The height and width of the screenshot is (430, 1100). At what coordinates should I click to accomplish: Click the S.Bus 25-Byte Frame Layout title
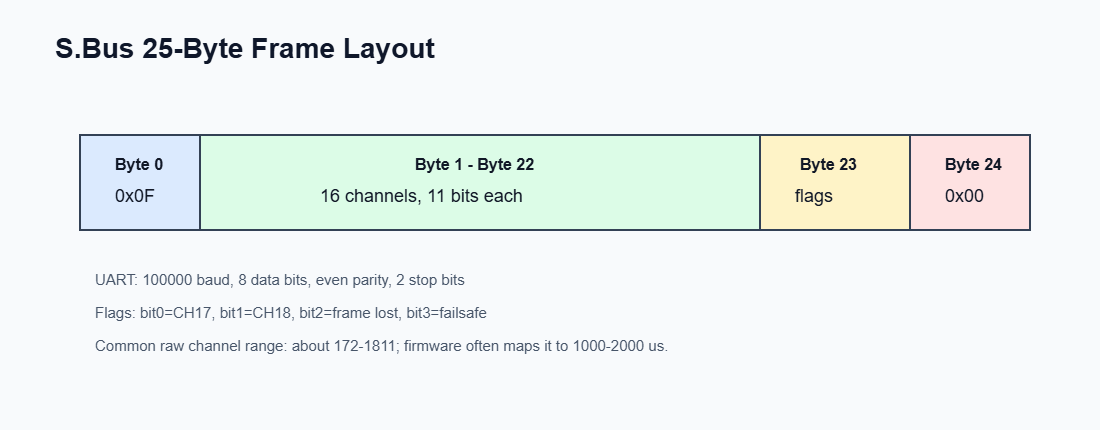[x=245, y=49]
